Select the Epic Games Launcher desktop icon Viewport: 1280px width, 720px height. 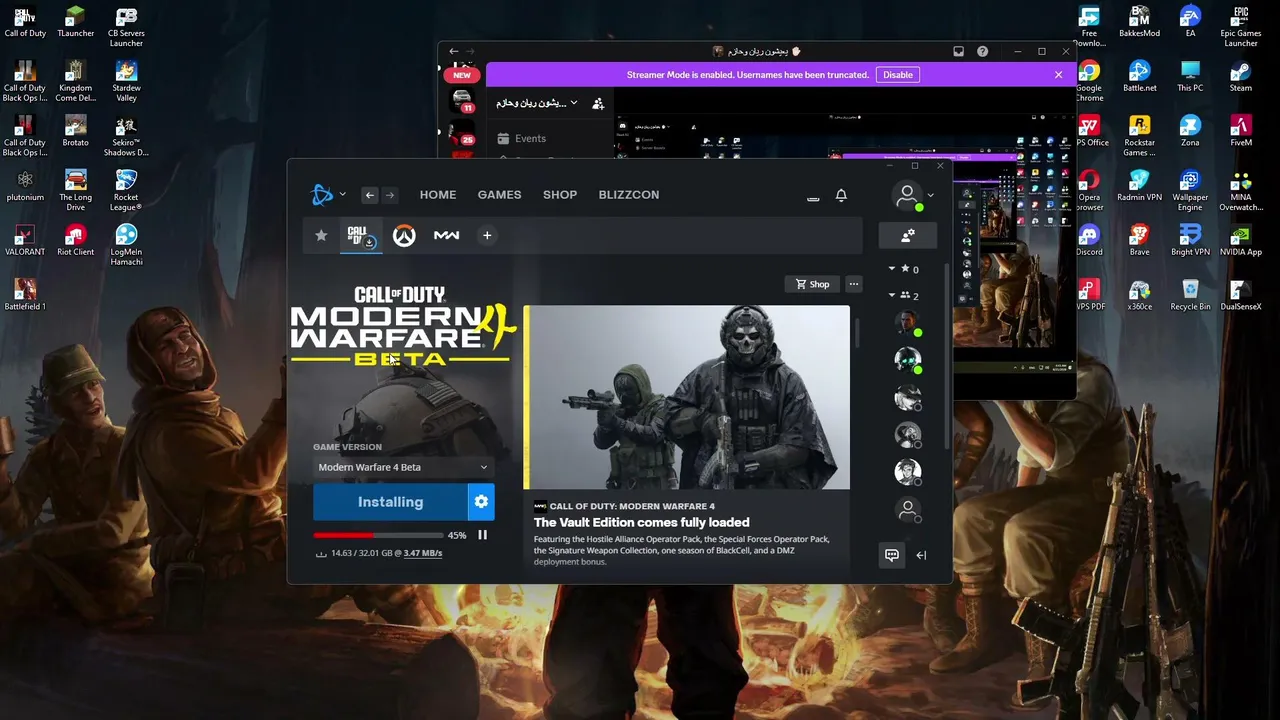(x=1241, y=27)
